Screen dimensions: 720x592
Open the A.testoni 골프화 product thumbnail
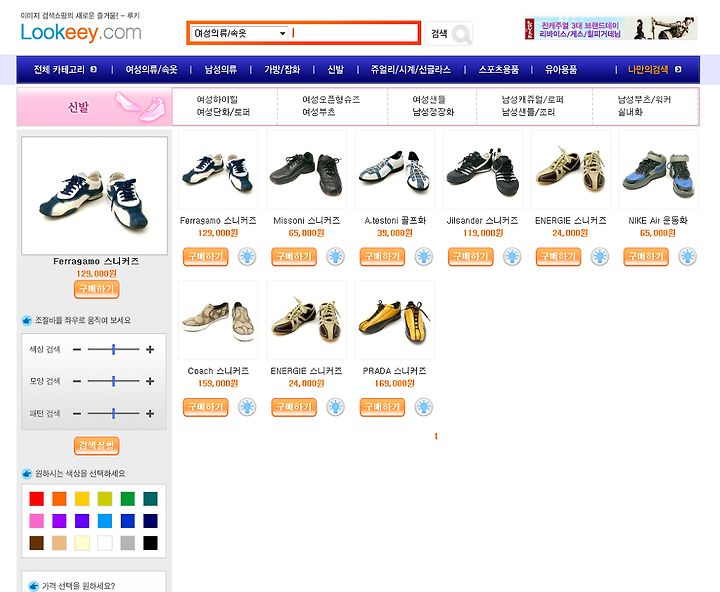point(395,169)
